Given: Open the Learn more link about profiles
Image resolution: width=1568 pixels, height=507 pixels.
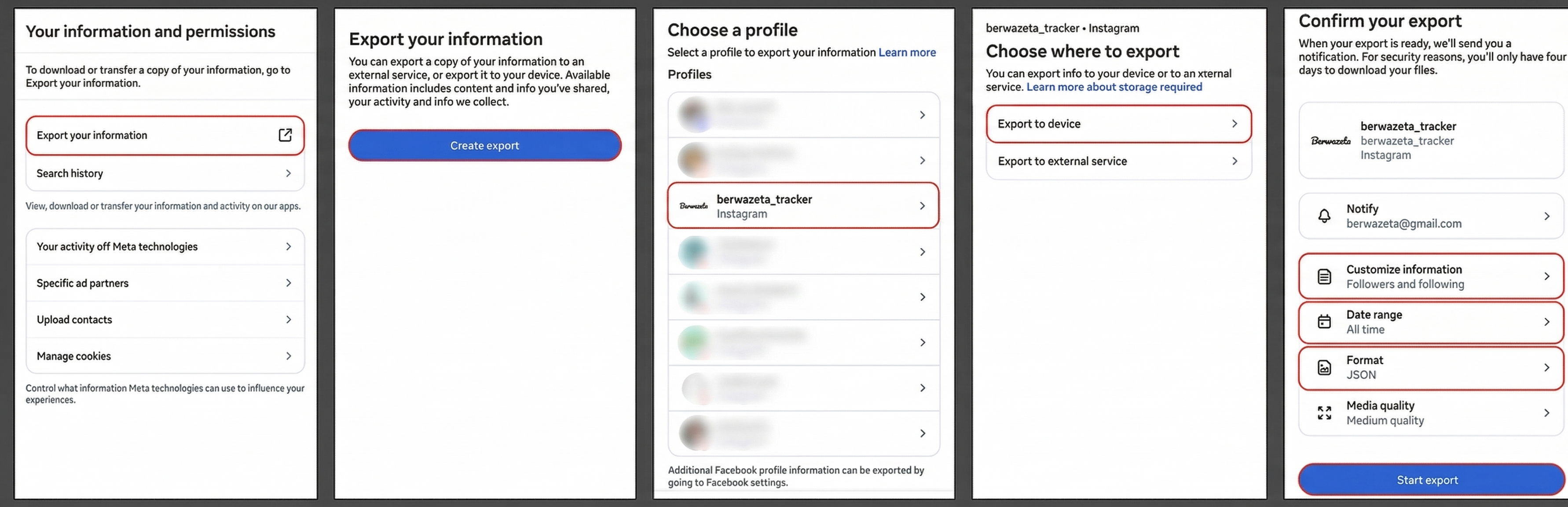Looking at the screenshot, I should (x=908, y=52).
